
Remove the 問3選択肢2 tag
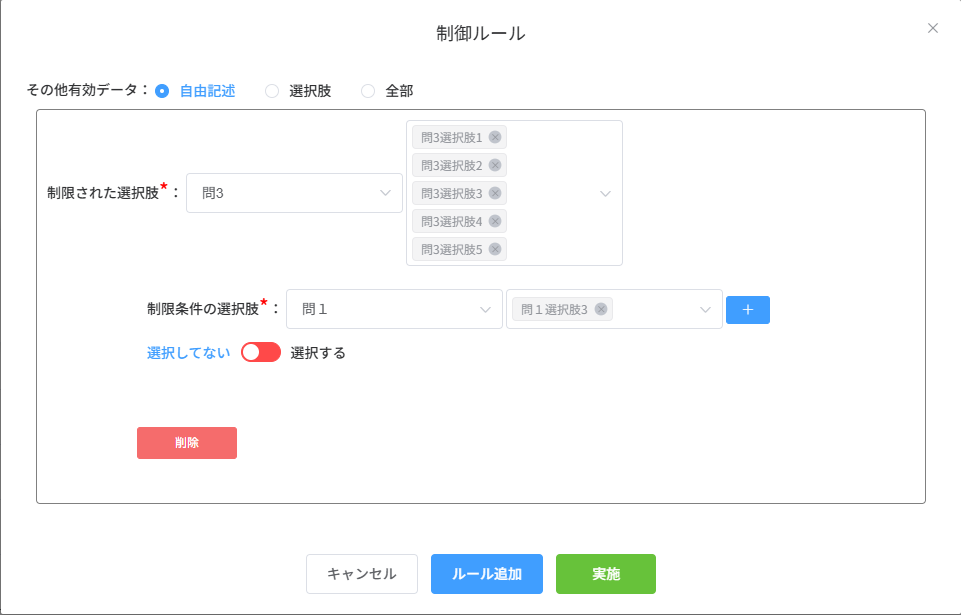[495, 165]
